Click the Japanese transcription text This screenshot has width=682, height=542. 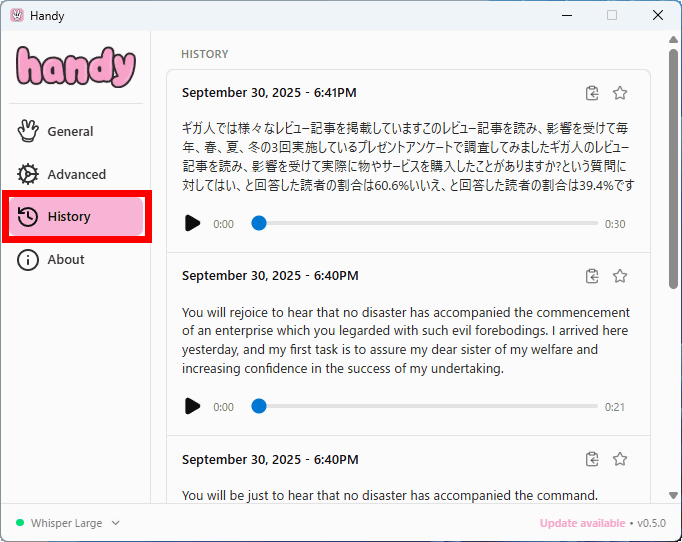(x=408, y=157)
